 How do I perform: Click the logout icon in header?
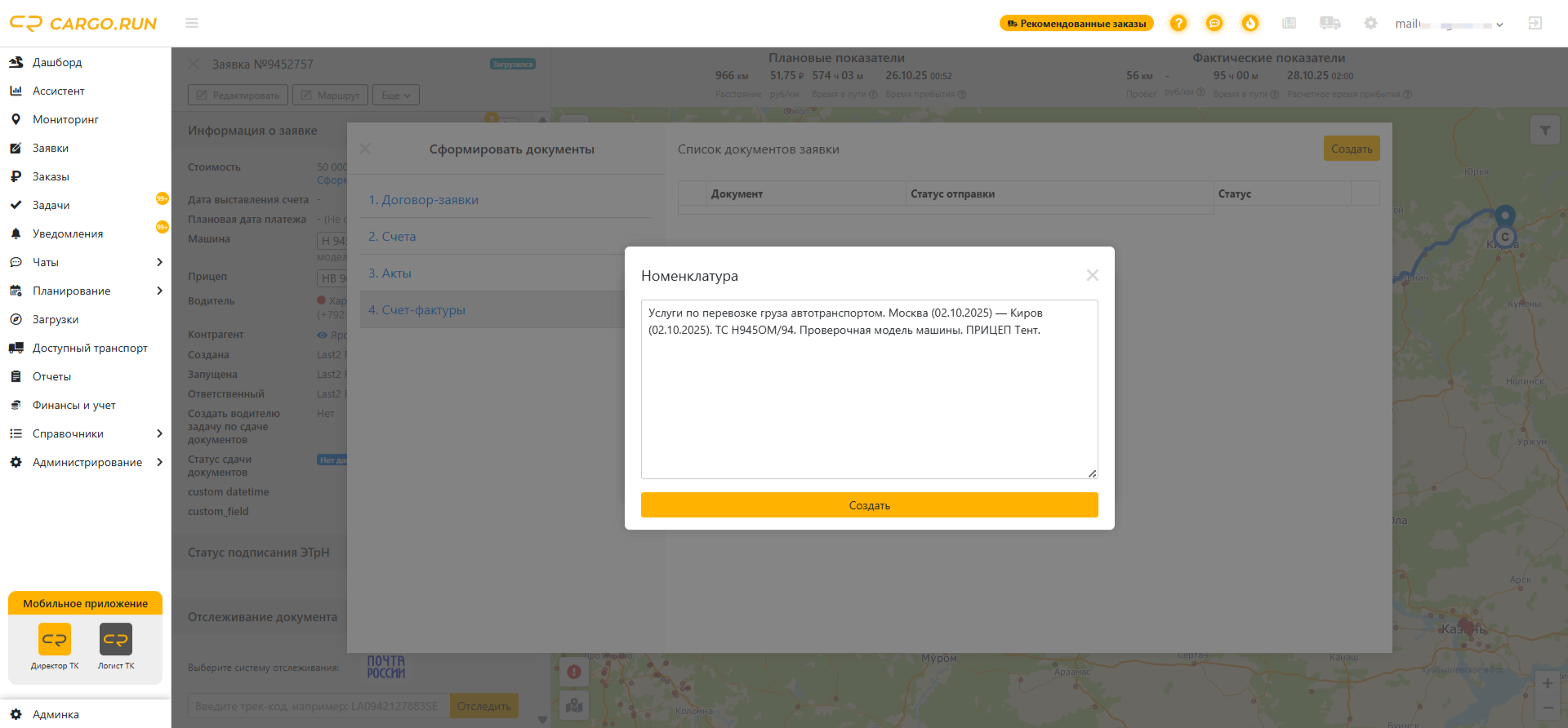click(1535, 23)
